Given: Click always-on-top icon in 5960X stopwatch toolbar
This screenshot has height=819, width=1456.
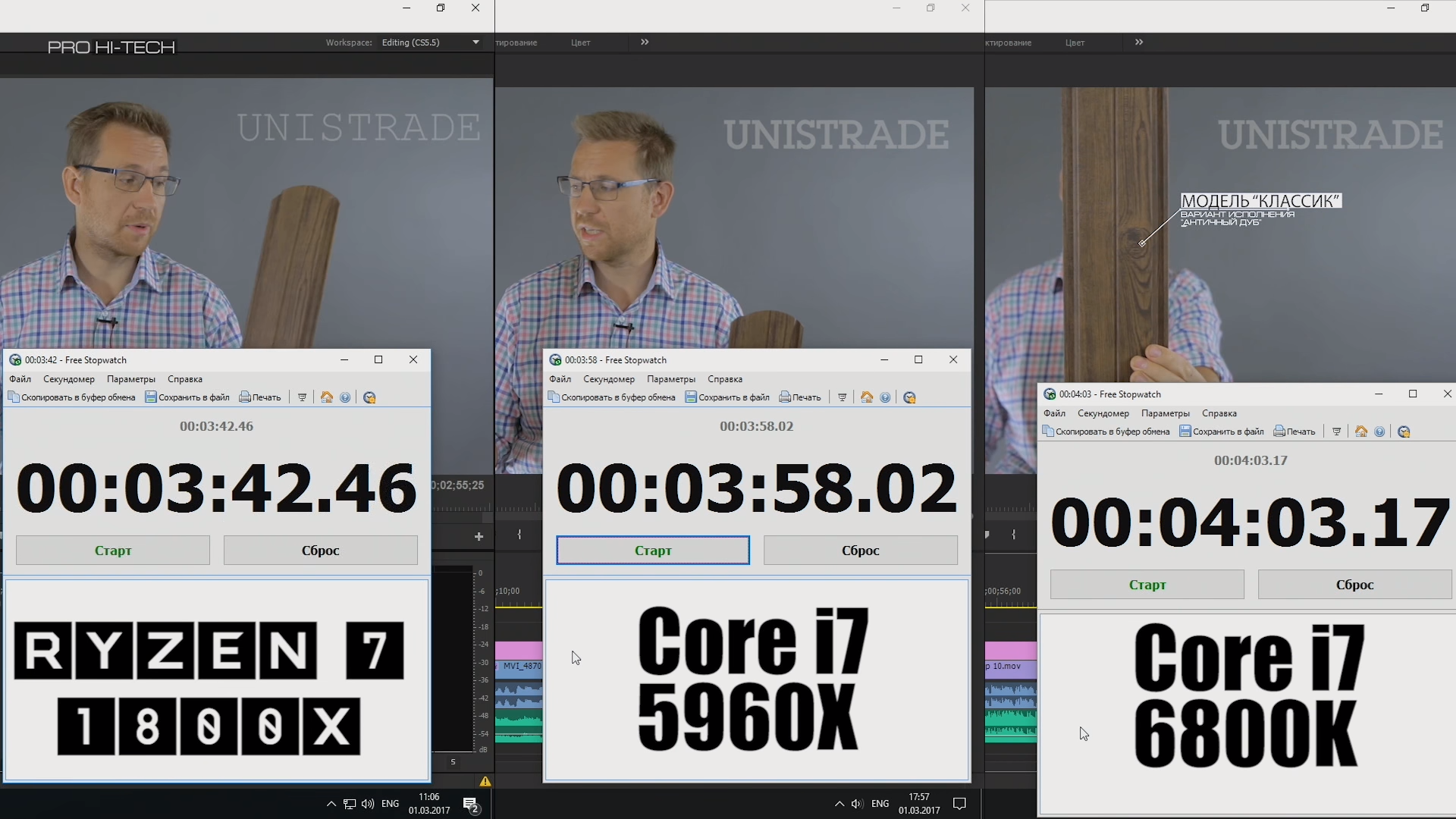Looking at the screenshot, I should point(842,397).
